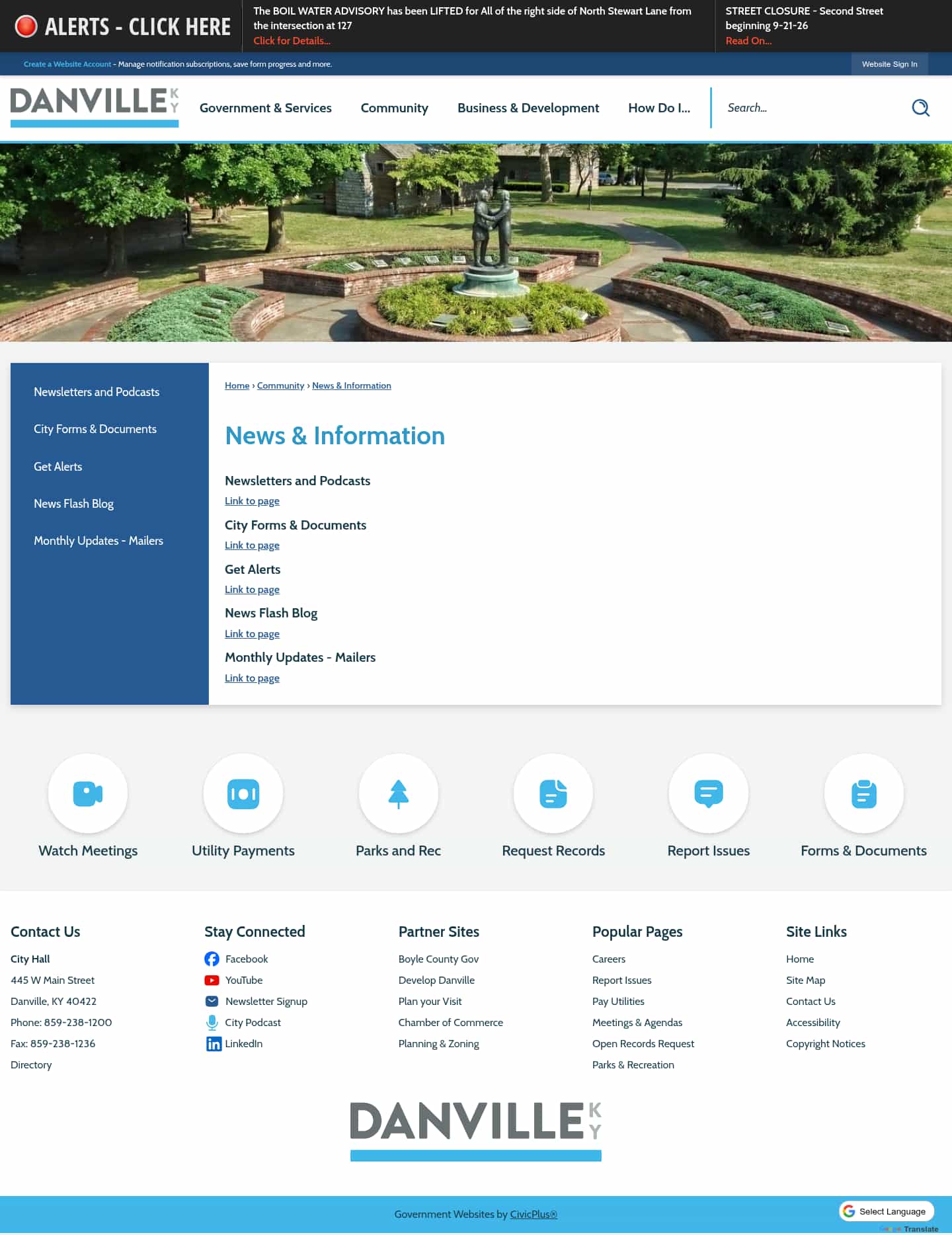Click the Danville KY footer logo
The image size is (952, 1235).
tap(476, 1131)
